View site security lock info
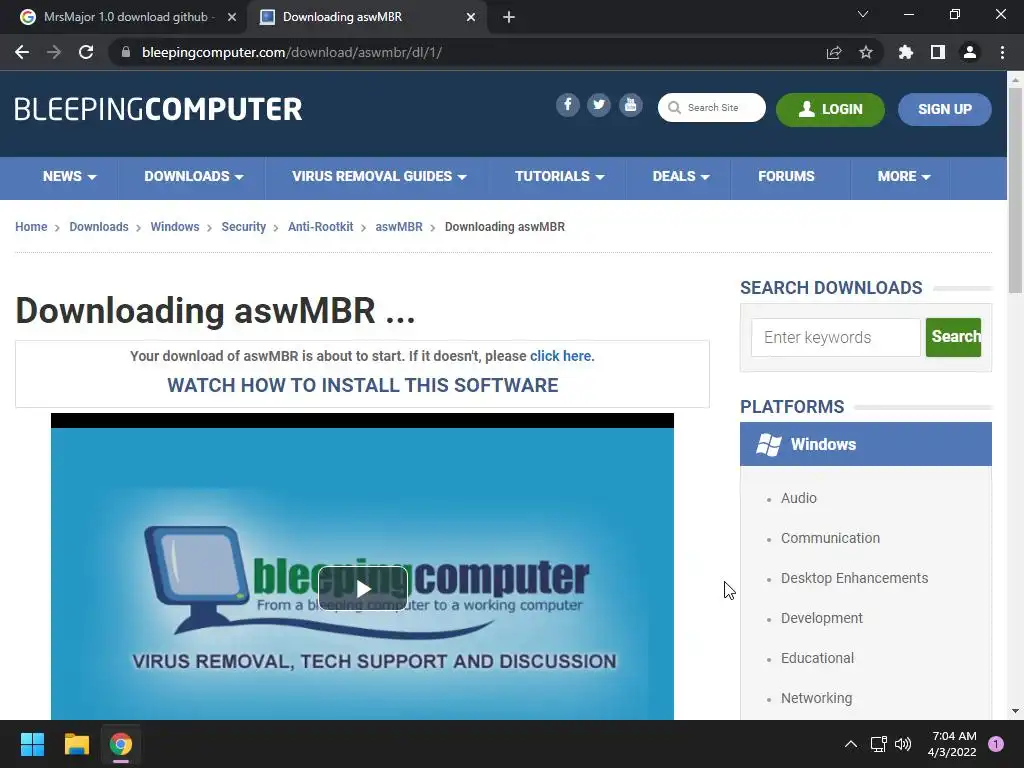 [126, 52]
